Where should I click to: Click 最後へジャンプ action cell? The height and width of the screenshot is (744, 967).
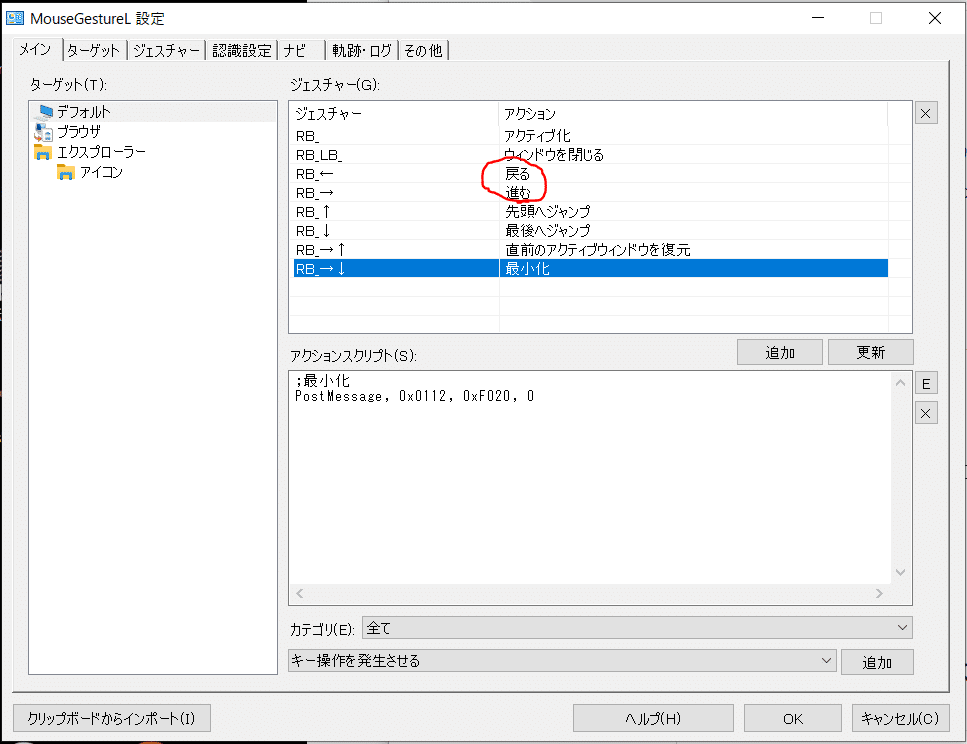[548, 231]
